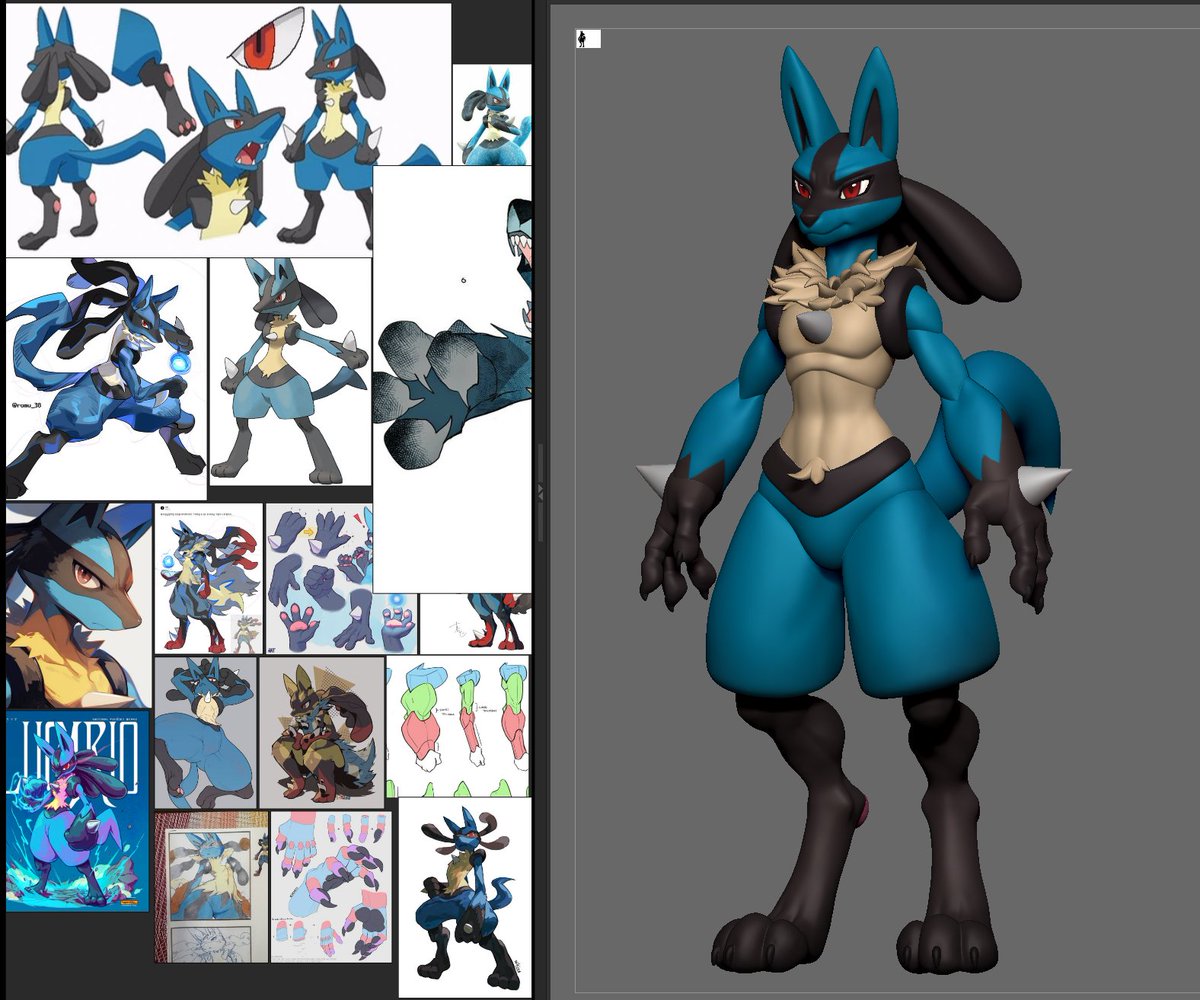The width and height of the screenshot is (1200, 1000).
Task: Select the photographed pencil sketch reference image
Action: [x=211, y=887]
